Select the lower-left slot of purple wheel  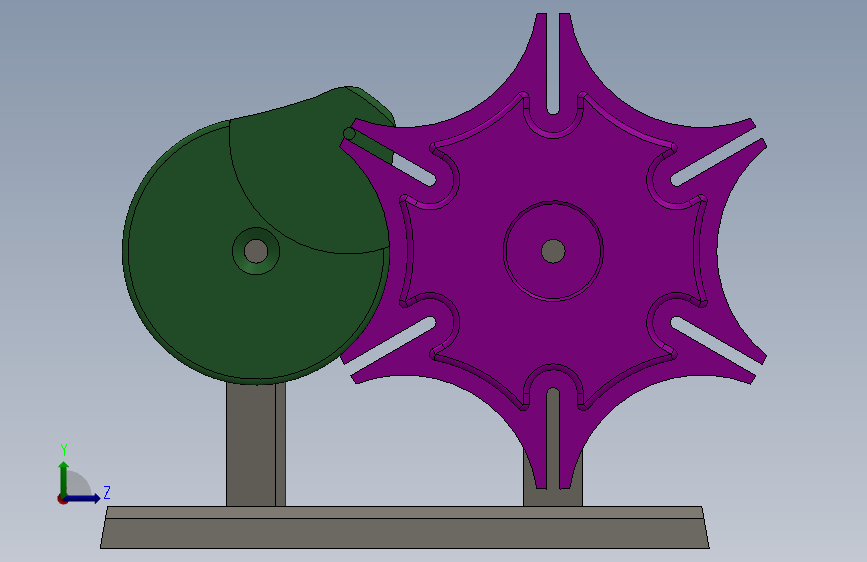[391, 344]
